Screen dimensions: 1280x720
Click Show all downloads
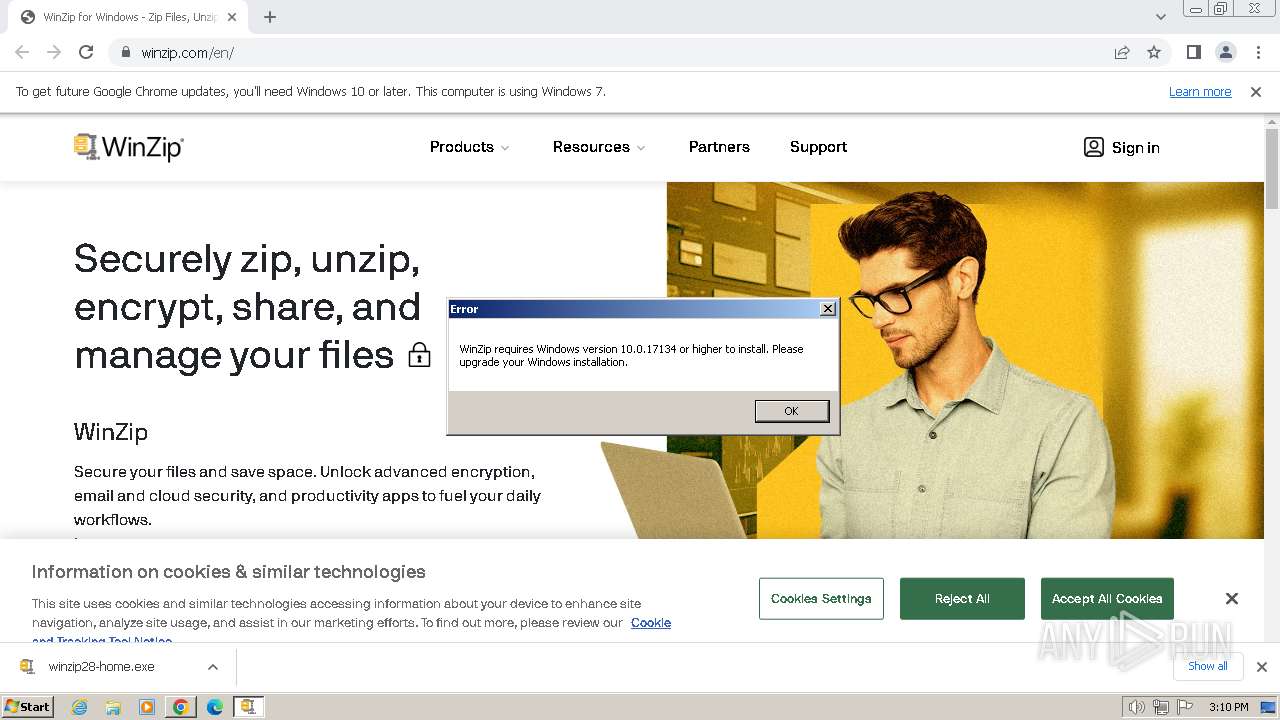(1208, 666)
